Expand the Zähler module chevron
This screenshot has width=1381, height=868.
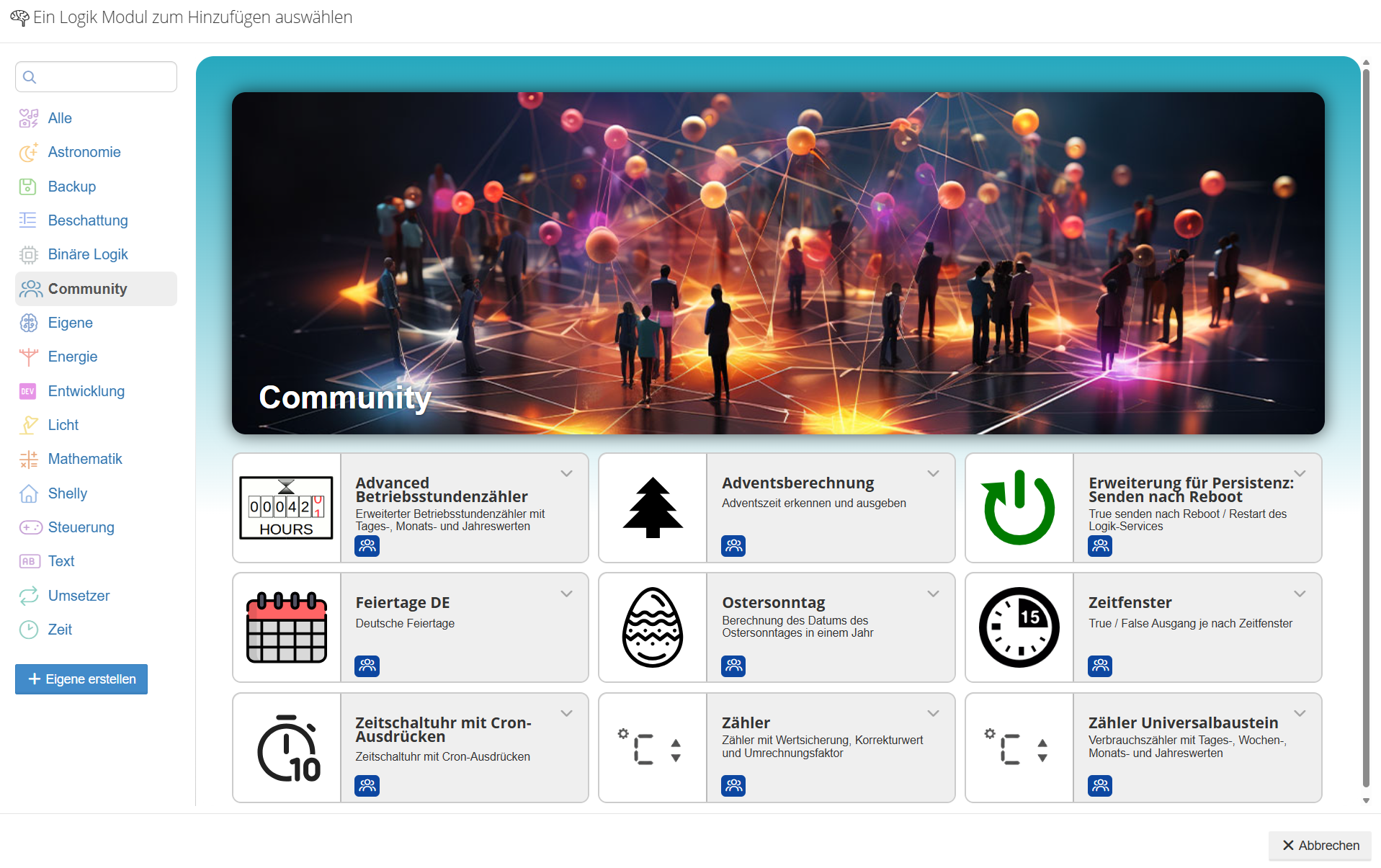pos(934,713)
